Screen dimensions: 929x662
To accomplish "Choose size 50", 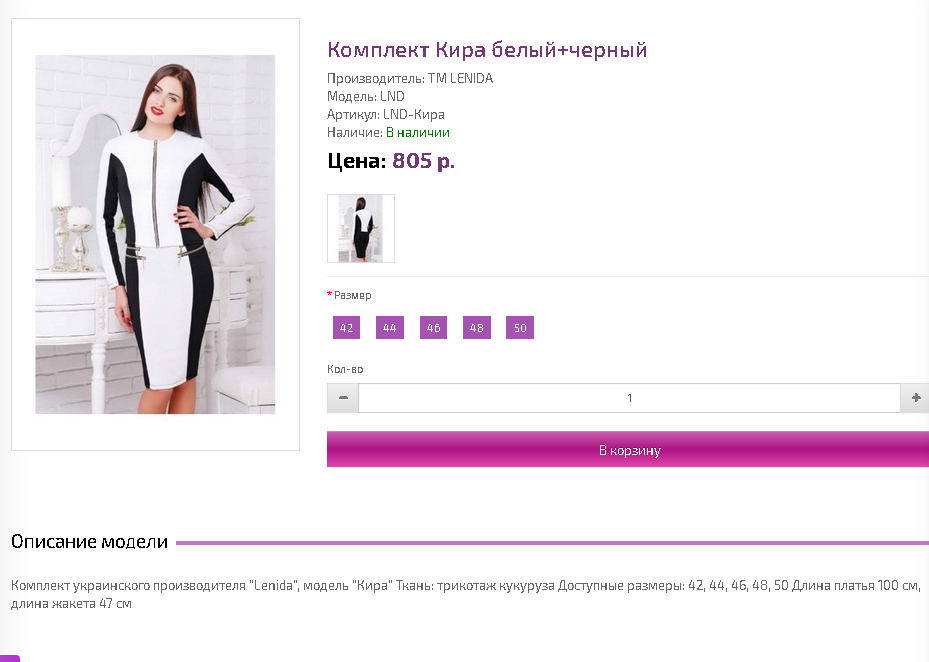I will pyautogui.click(x=520, y=328).
